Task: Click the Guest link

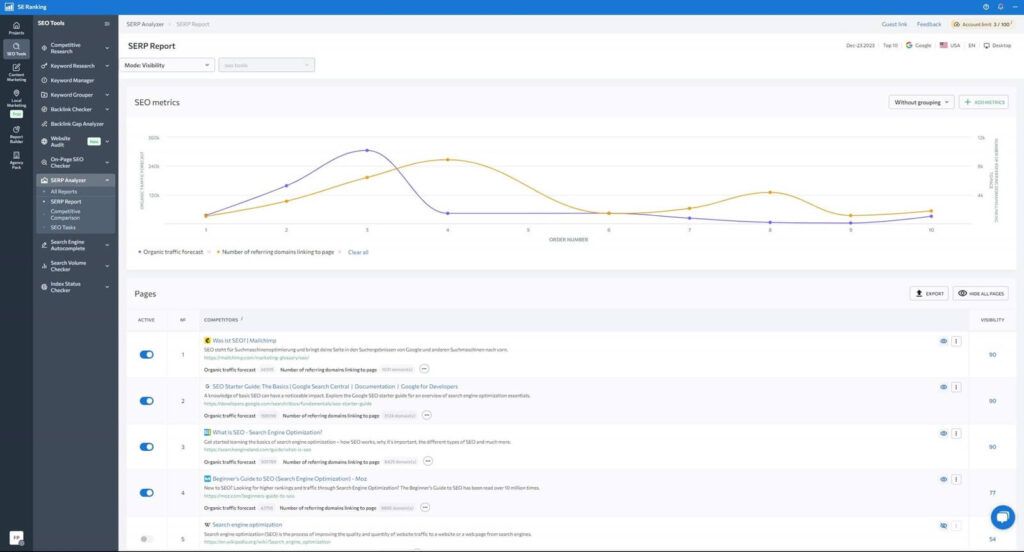Action: point(894,24)
